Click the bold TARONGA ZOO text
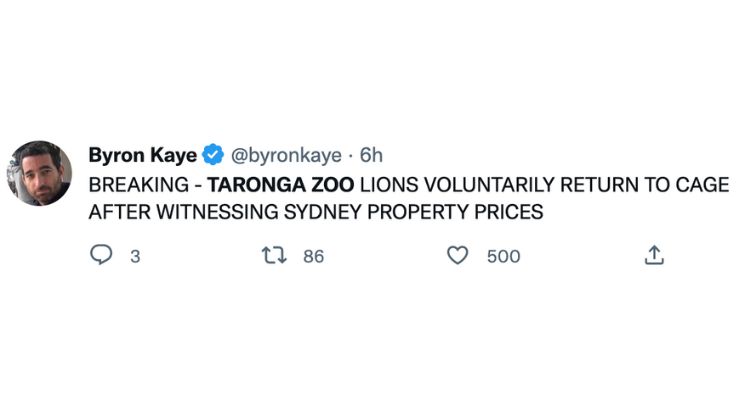The image size is (730, 411). (x=281, y=185)
